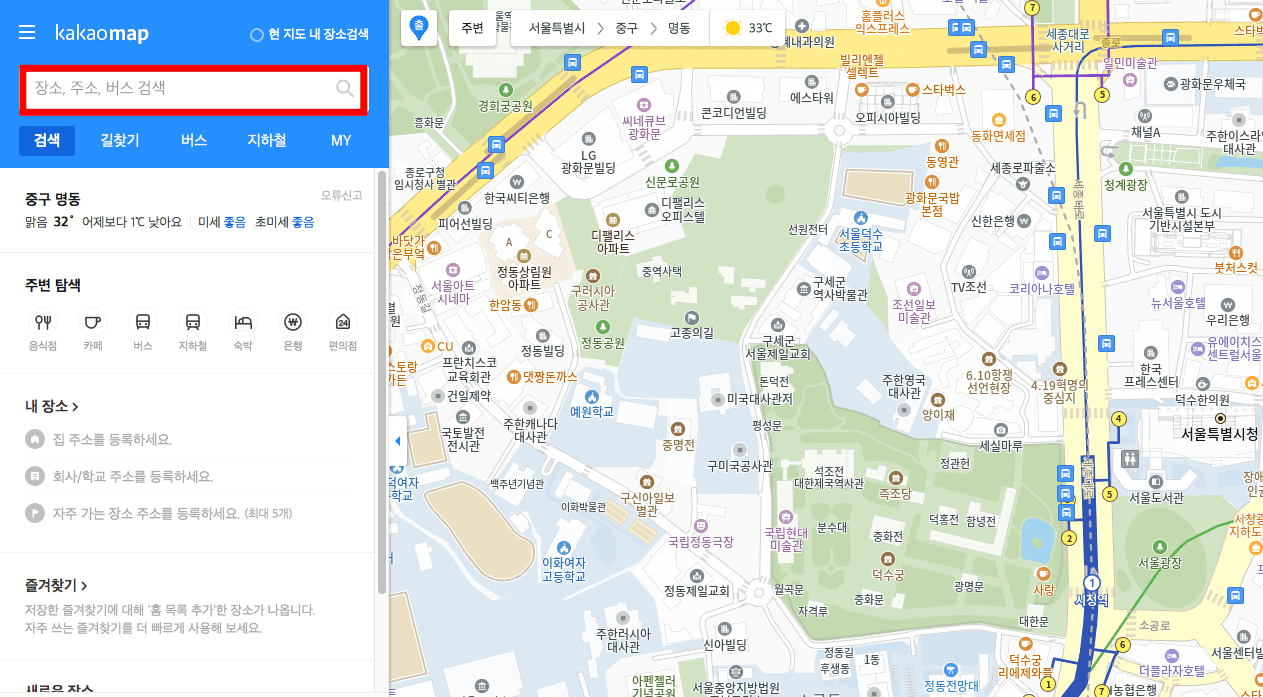Image resolution: width=1263 pixels, height=697 pixels.
Task: Open the hamburger menu next to kakaomap
Action: [x=27, y=33]
